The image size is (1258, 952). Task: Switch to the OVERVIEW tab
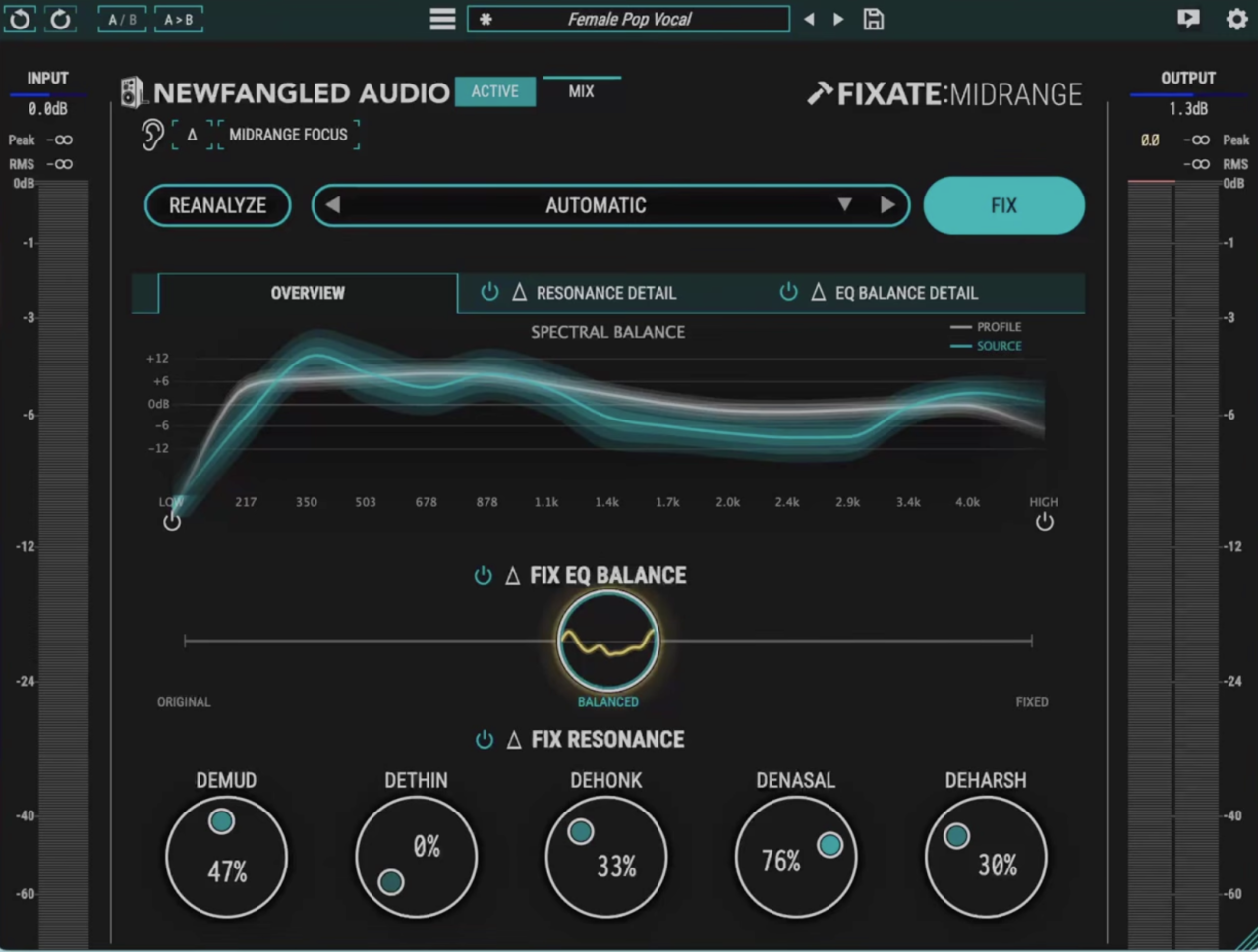click(308, 293)
